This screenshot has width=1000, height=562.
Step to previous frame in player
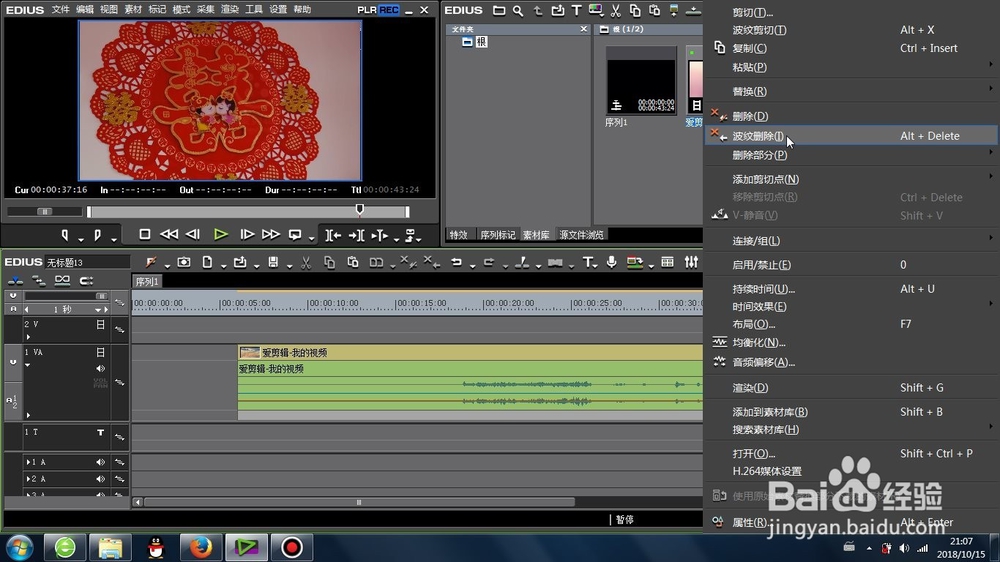193,235
